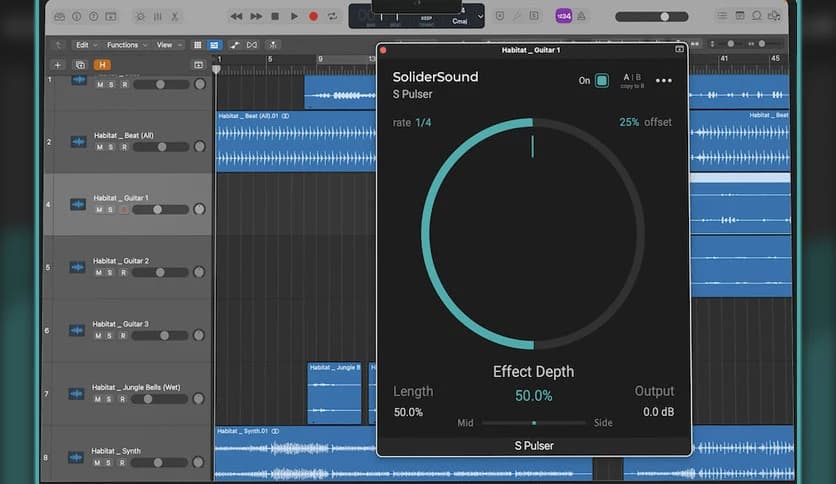Click the Effect Depth 50.0% value

(534, 396)
